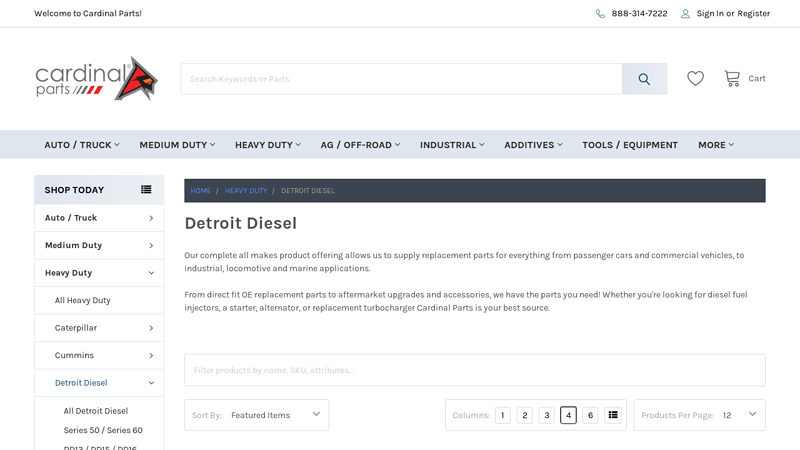This screenshot has height=450, width=800.
Task: Focus the Filter products by name field
Action: pos(474,370)
